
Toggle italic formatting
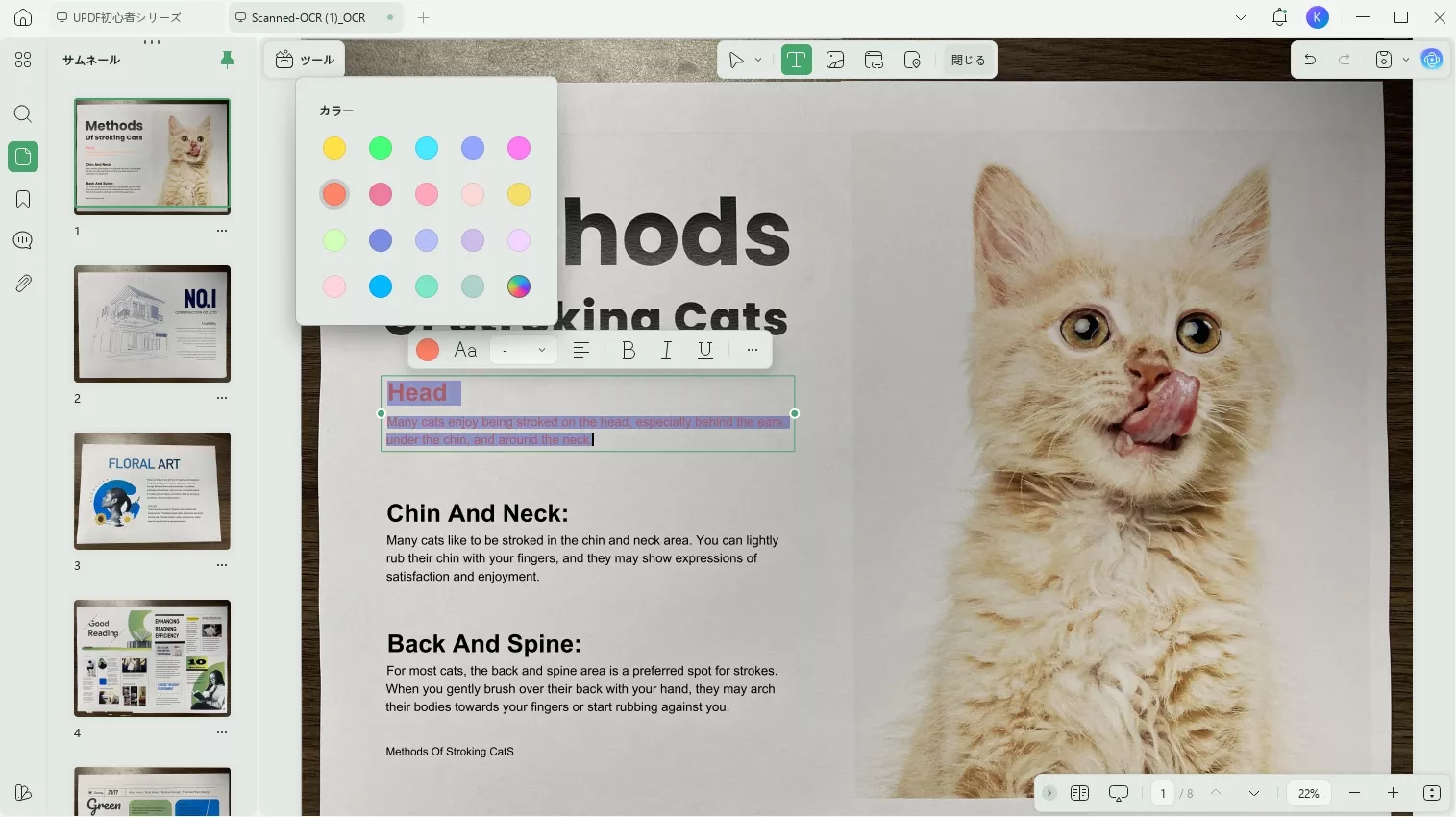(666, 350)
